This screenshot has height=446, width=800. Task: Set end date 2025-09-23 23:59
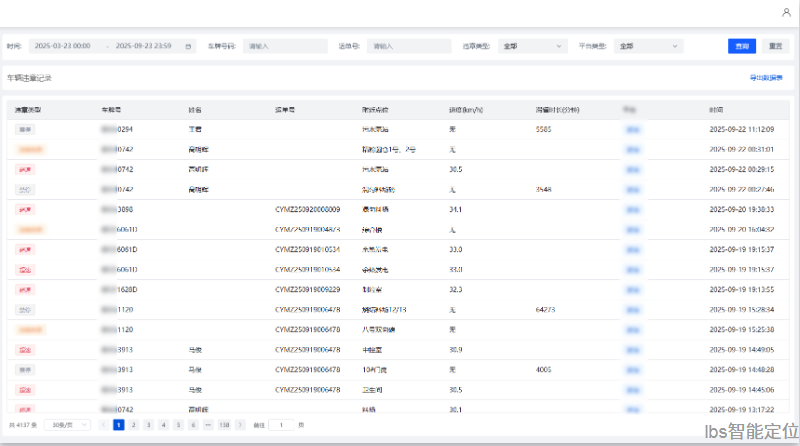pos(143,46)
